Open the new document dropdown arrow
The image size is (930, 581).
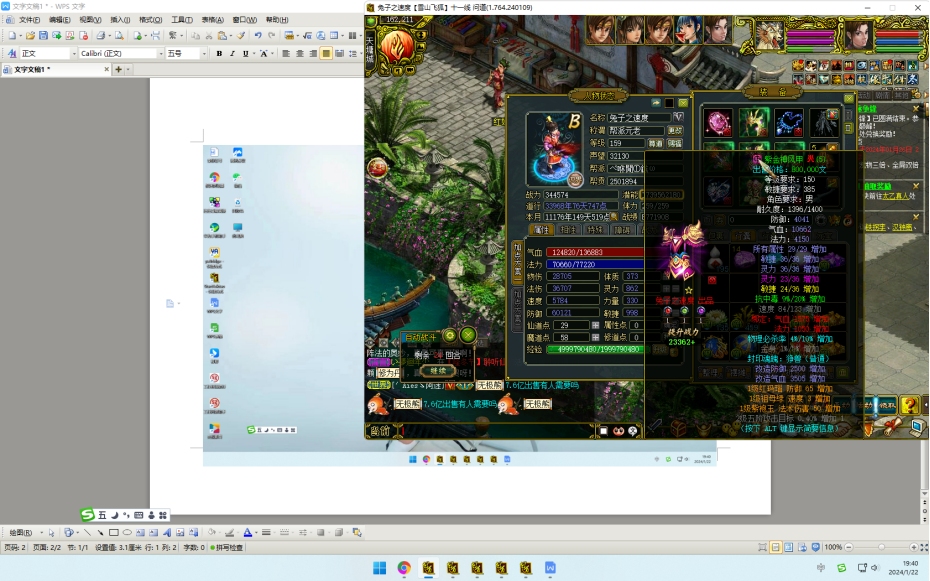20,36
